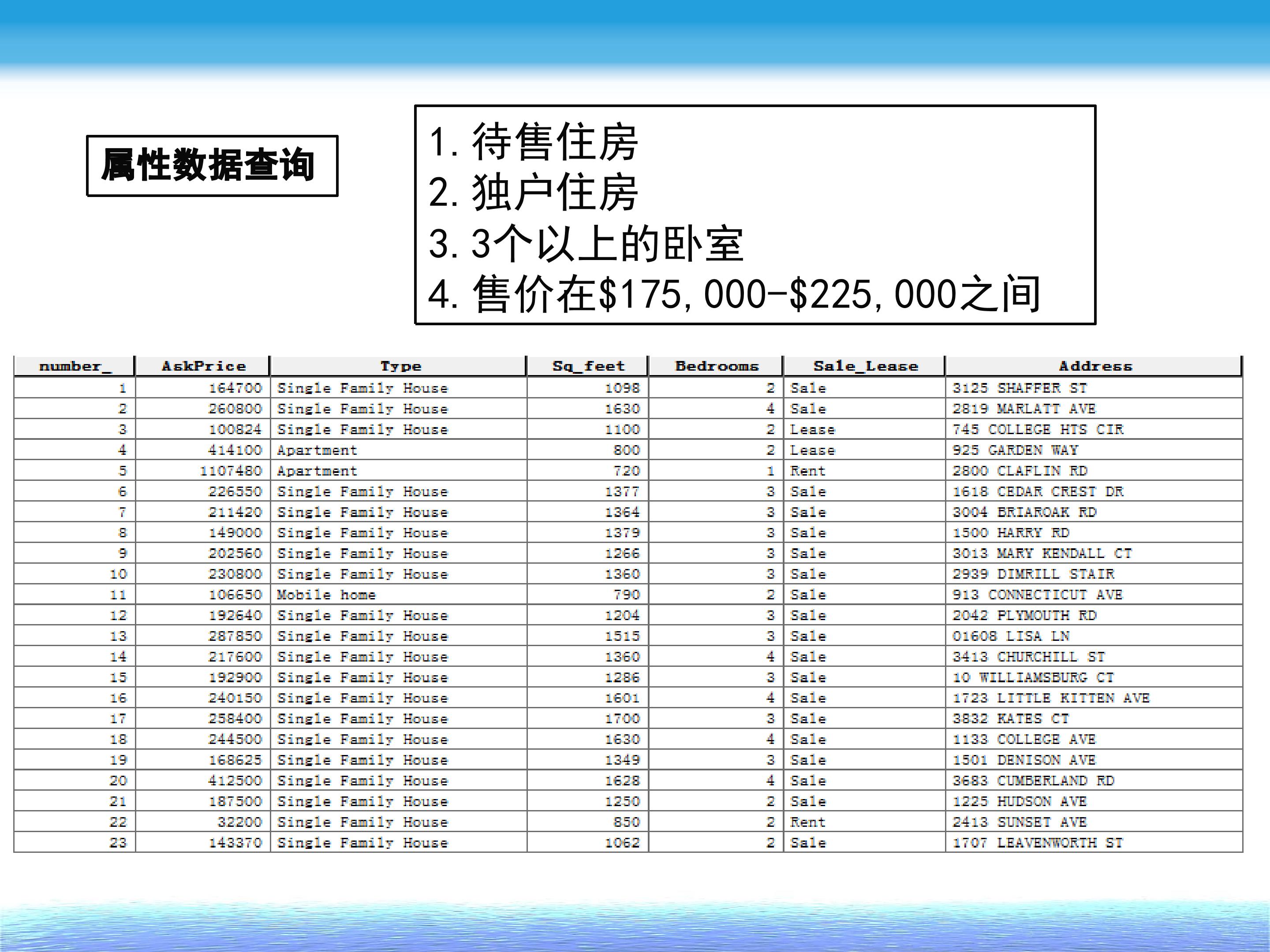Viewport: 1270px width, 952px height.
Task: Select the $175,000-$225,000 price criteria line
Action: 734,294
